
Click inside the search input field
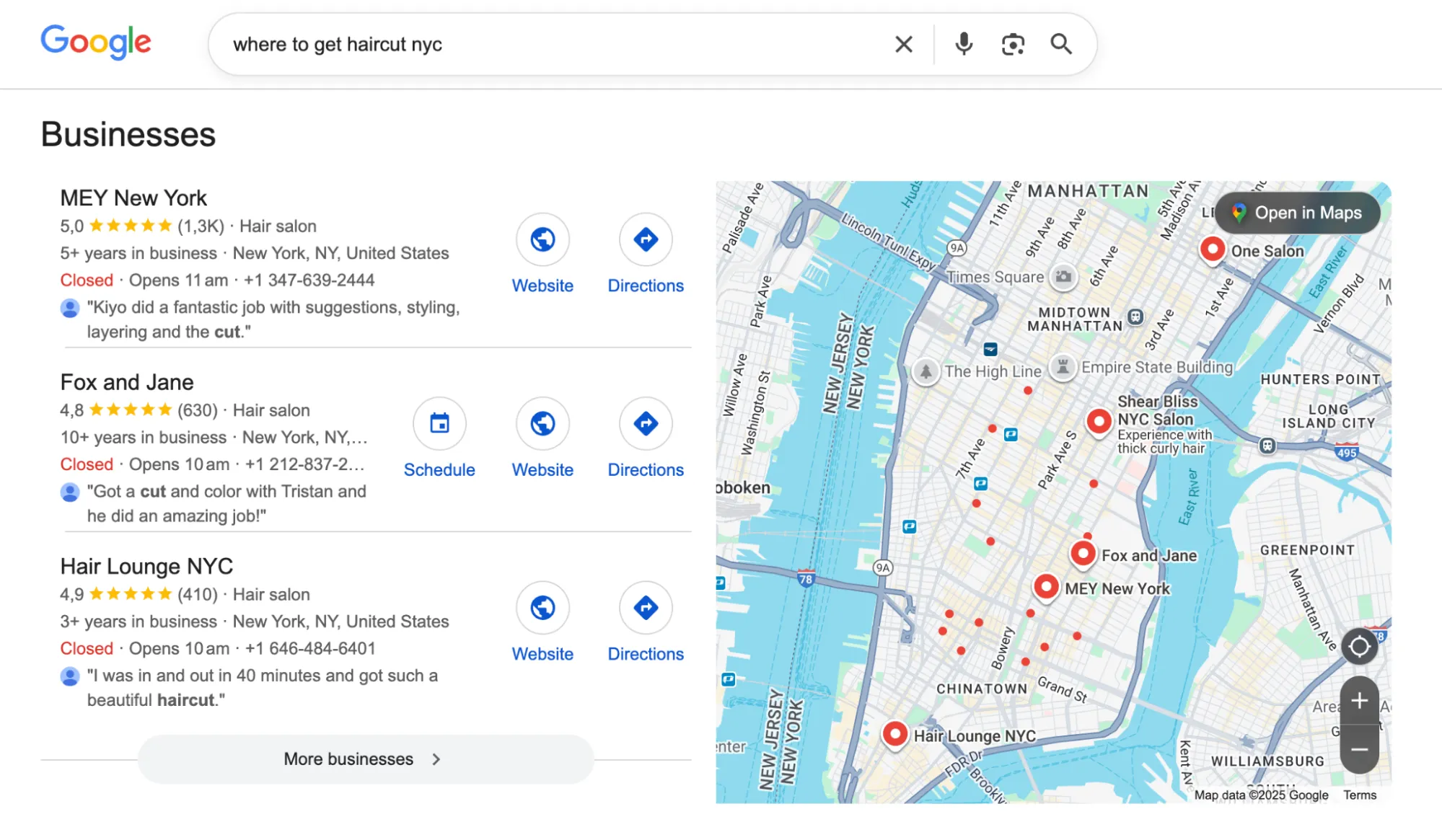tap(505, 44)
